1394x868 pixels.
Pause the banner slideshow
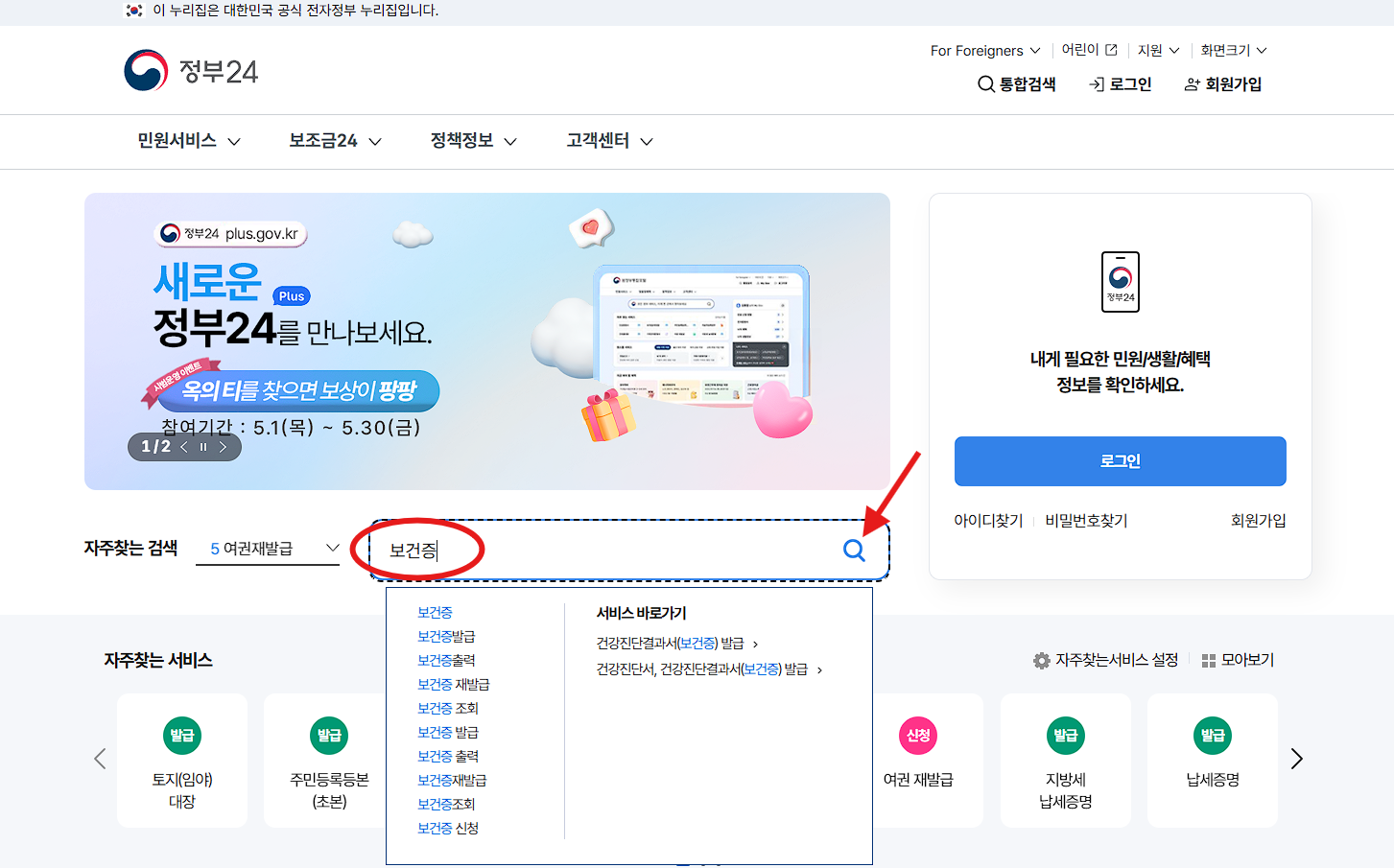point(203,447)
